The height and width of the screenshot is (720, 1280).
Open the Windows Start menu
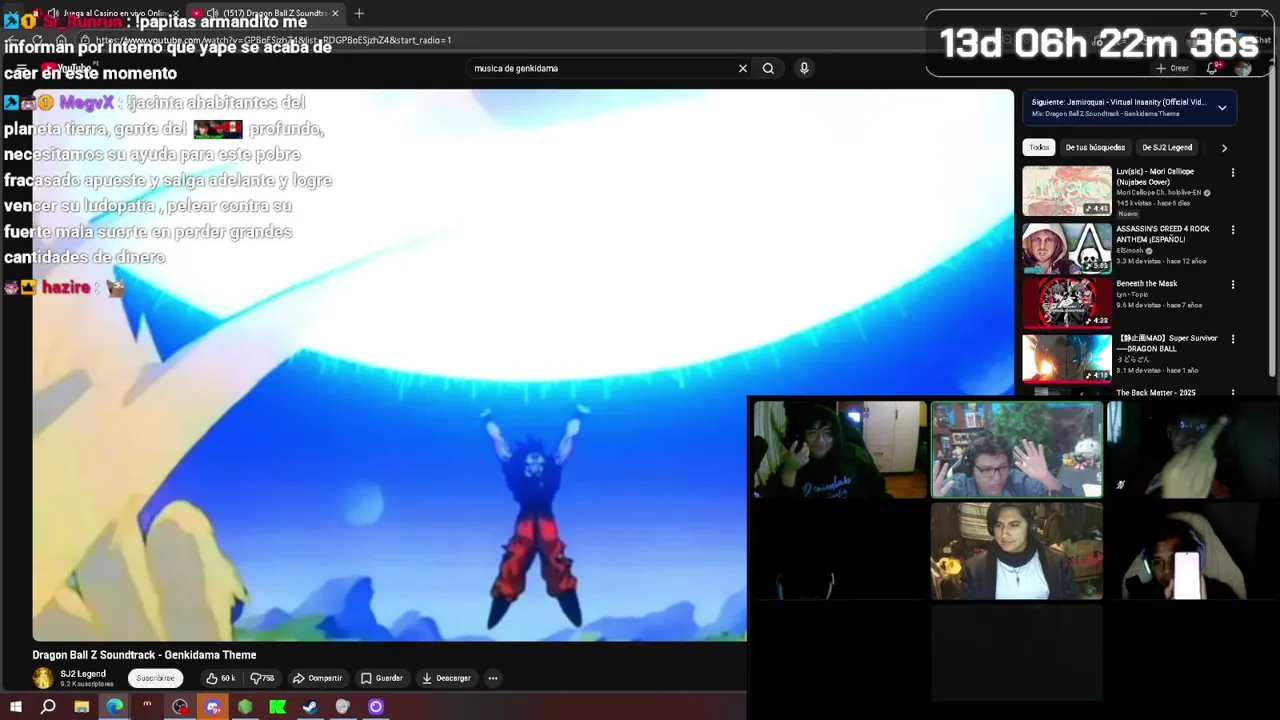[15, 707]
